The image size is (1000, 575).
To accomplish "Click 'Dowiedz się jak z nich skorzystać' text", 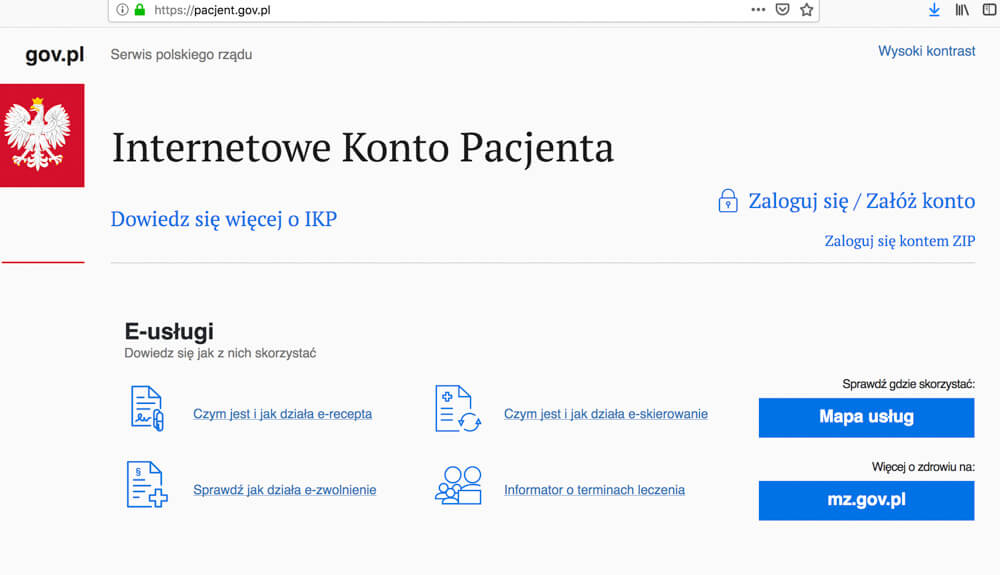I will click(x=220, y=353).
